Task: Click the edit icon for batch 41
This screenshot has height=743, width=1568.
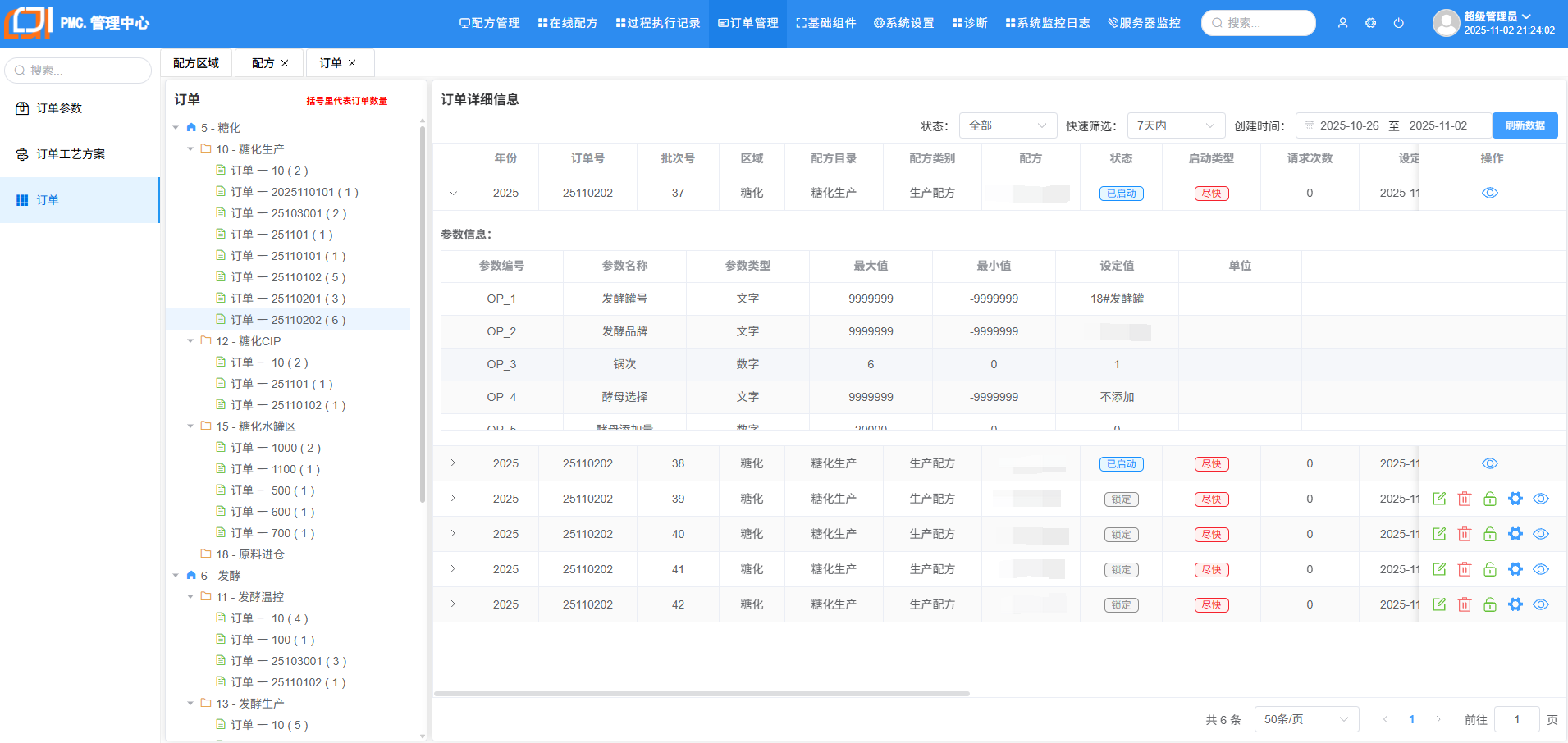Action: tap(1439, 569)
